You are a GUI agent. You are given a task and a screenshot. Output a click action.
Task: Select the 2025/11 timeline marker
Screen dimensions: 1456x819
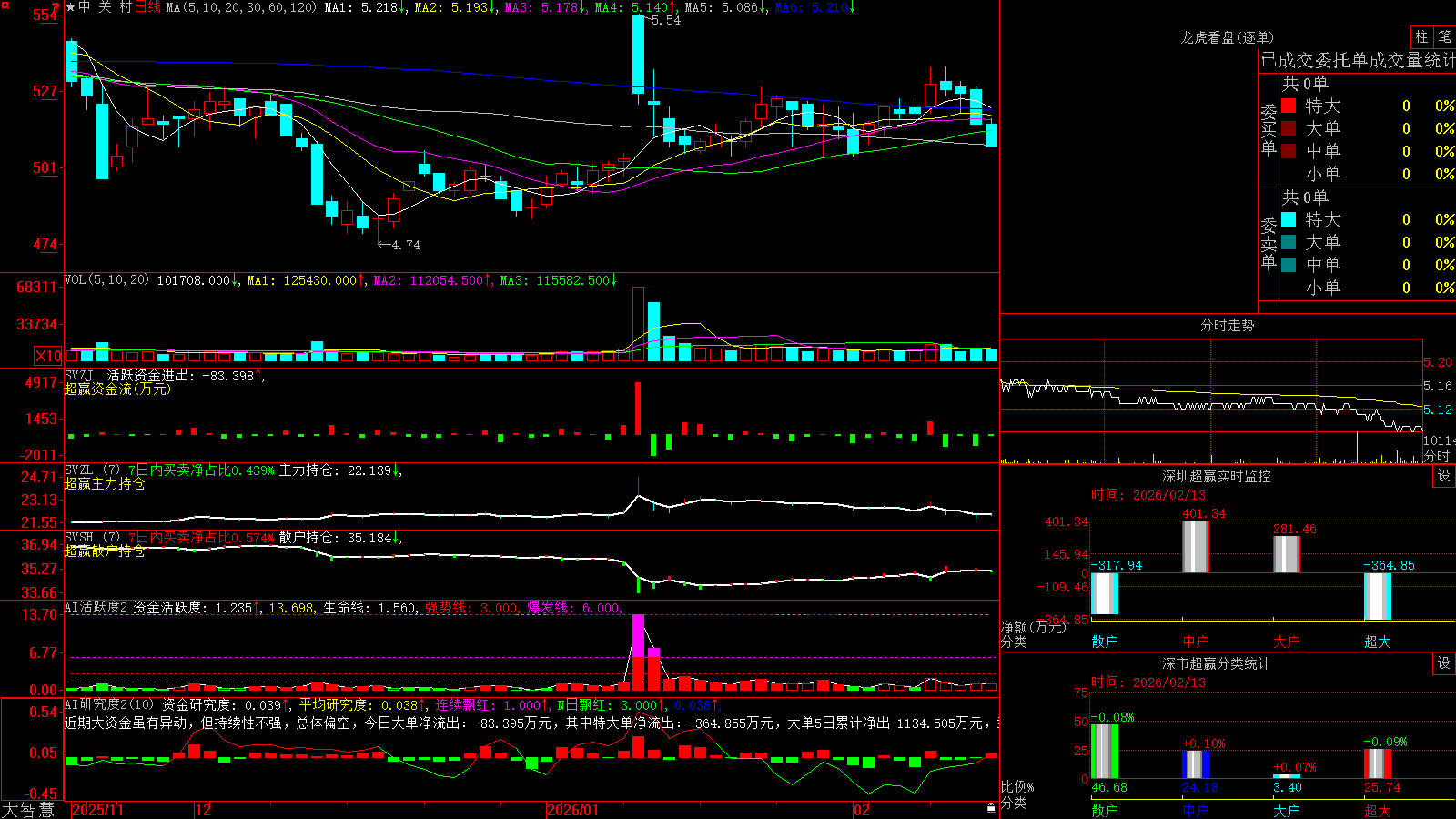pos(97,810)
